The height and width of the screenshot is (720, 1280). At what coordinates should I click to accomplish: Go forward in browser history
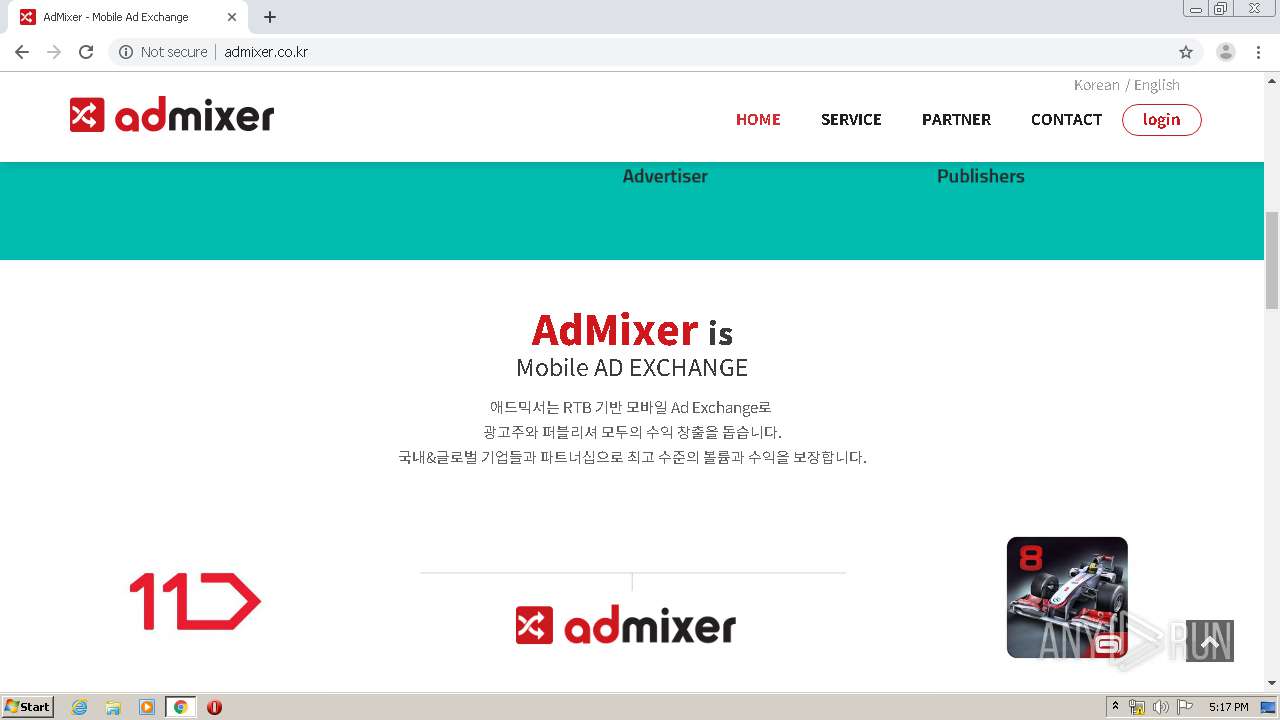pyautogui.click(x=54, y=52)
